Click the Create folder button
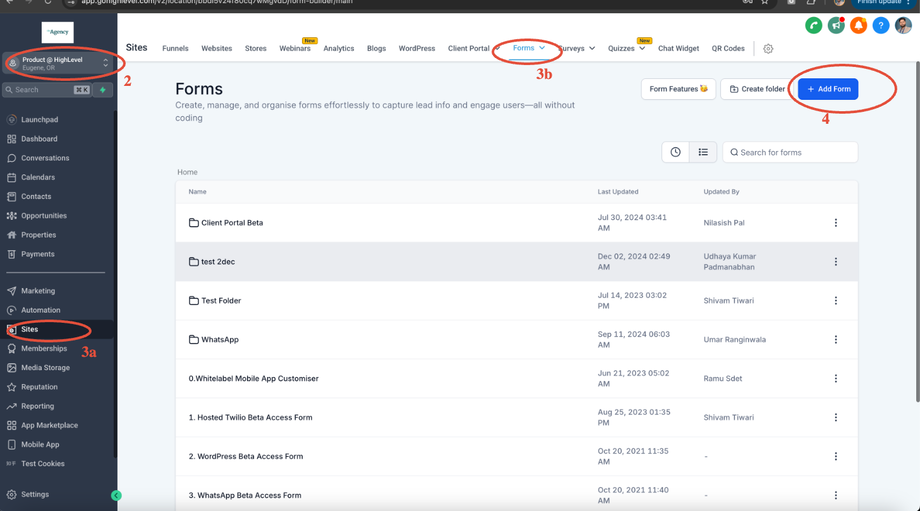 click(756, 89)
